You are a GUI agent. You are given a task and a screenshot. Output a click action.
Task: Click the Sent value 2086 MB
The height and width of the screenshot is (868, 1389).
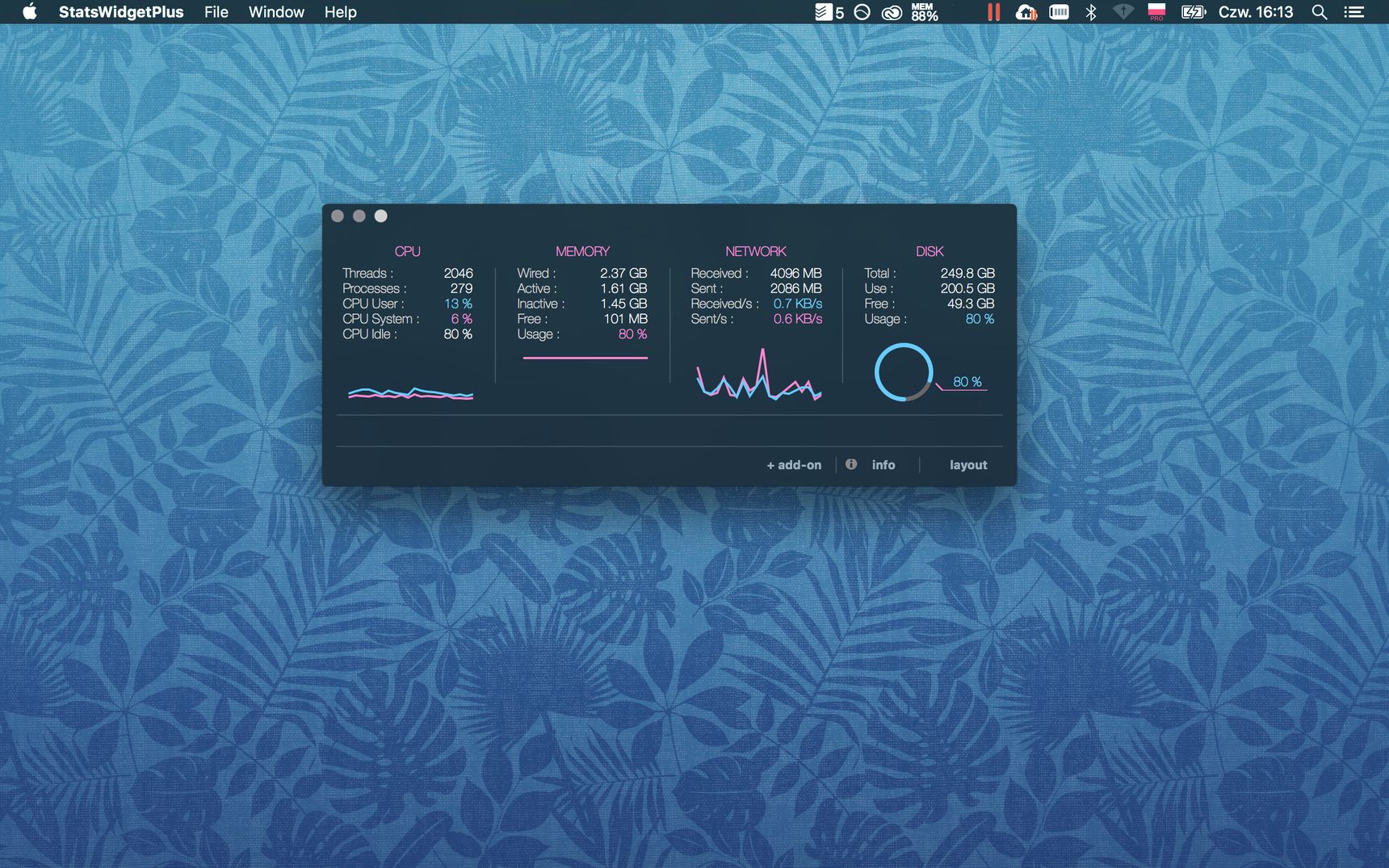(x=795, y=288)
